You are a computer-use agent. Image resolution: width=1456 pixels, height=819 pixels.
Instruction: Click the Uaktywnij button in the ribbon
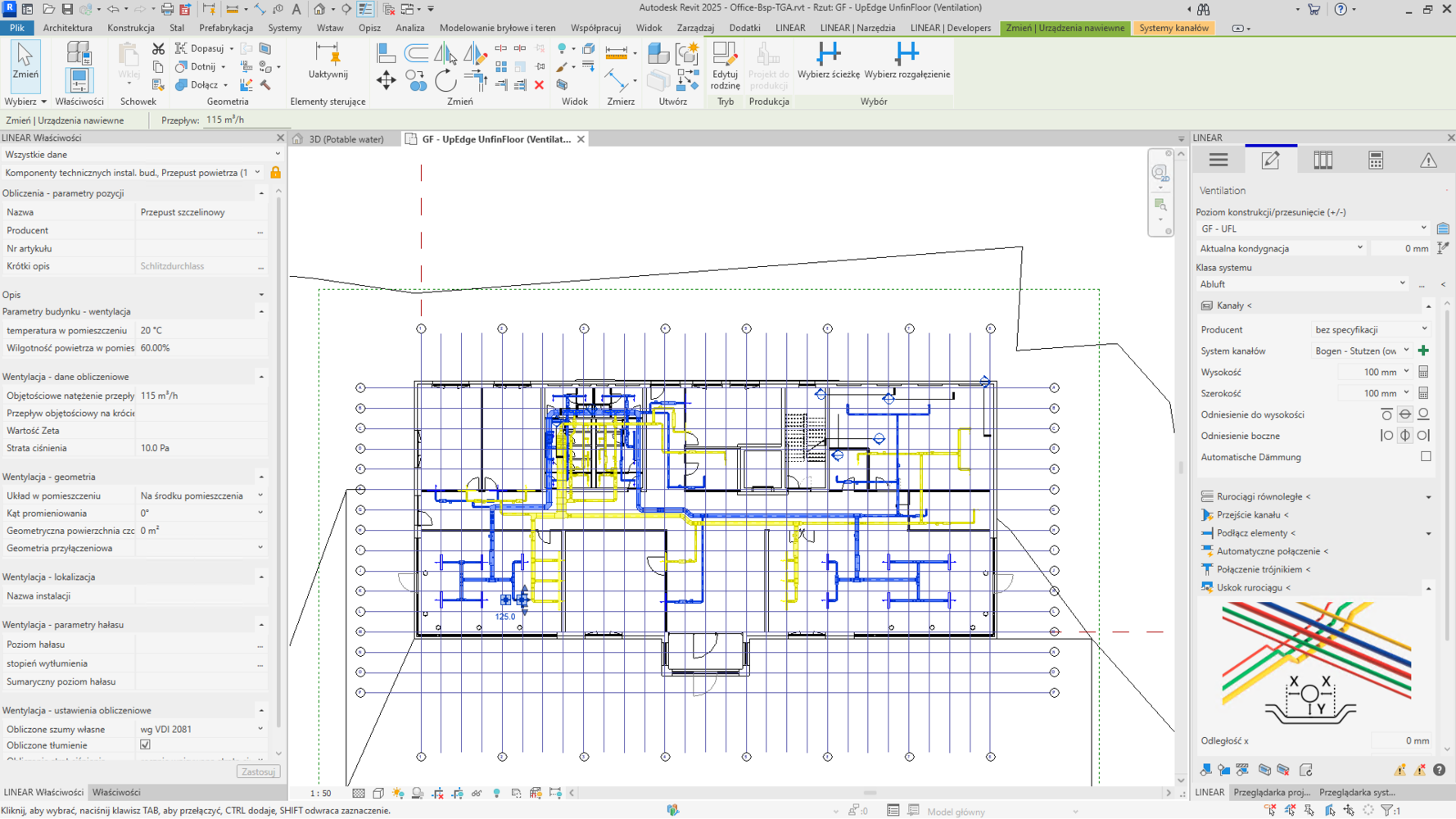point(328,61)
